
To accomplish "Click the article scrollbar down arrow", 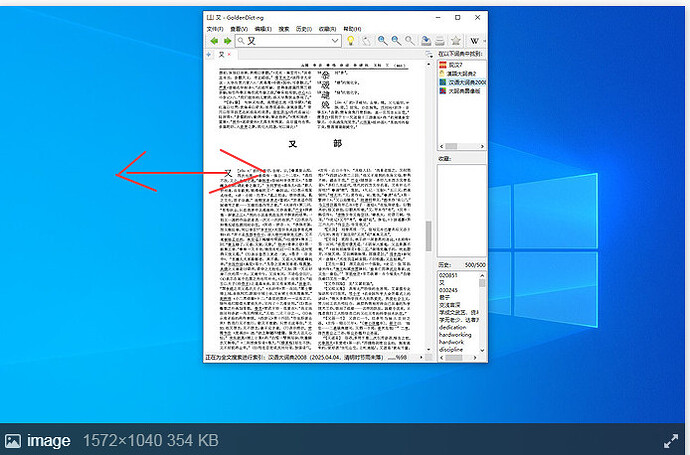I will pyautogui.click(x=429, y=349).
